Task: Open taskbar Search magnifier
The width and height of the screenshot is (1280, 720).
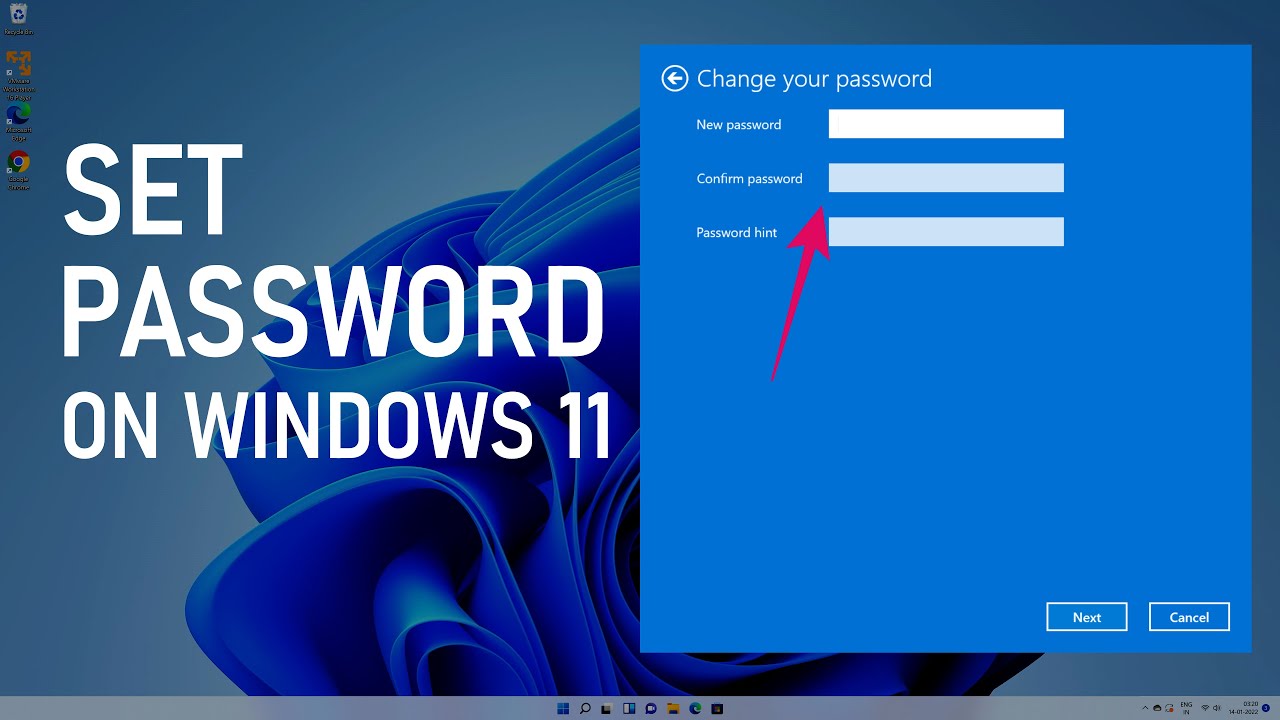Action: point(585,709)
